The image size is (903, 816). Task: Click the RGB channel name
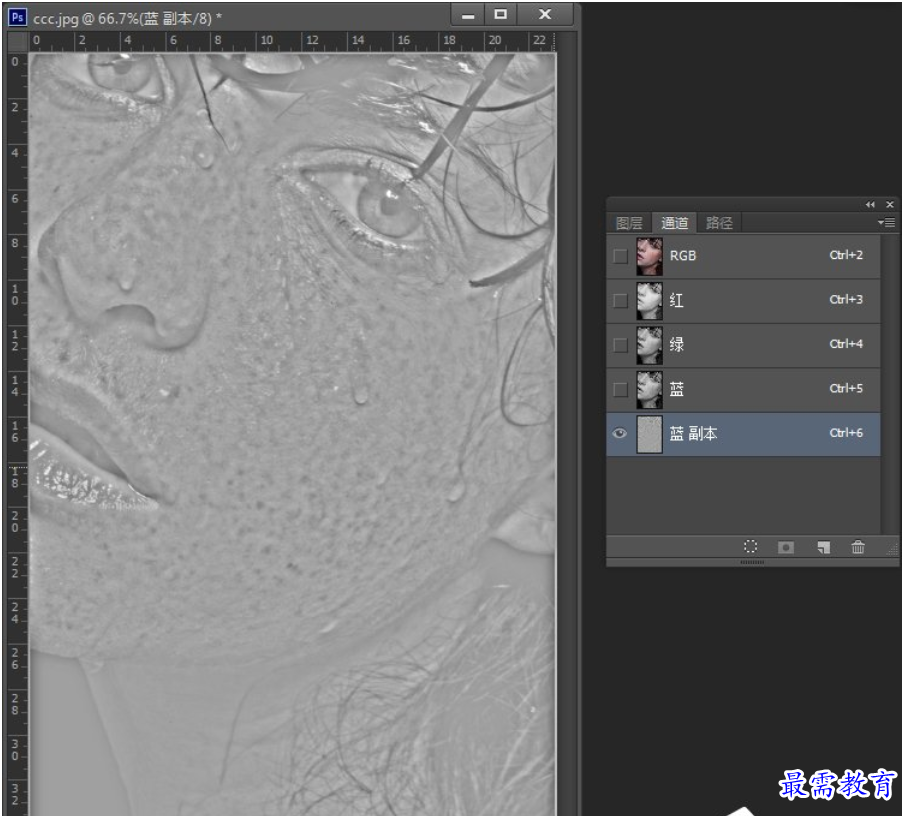683,256
